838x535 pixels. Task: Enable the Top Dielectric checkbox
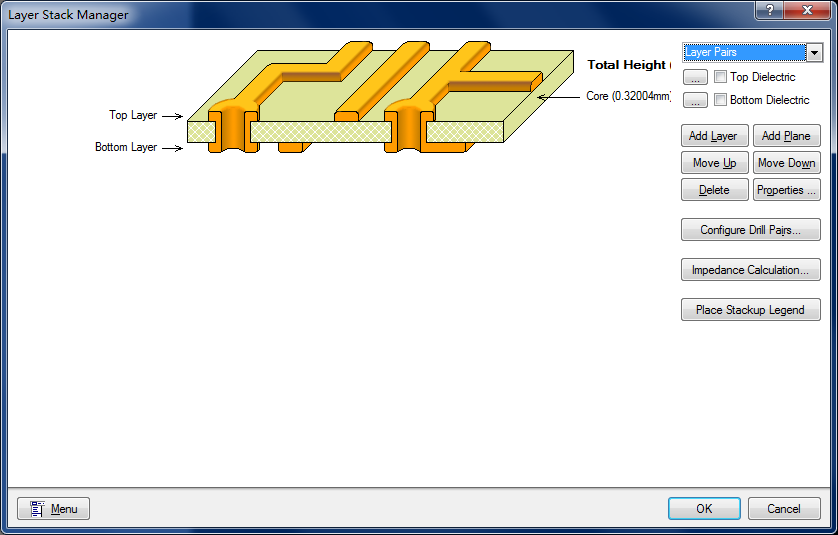[x=720, y=76]
